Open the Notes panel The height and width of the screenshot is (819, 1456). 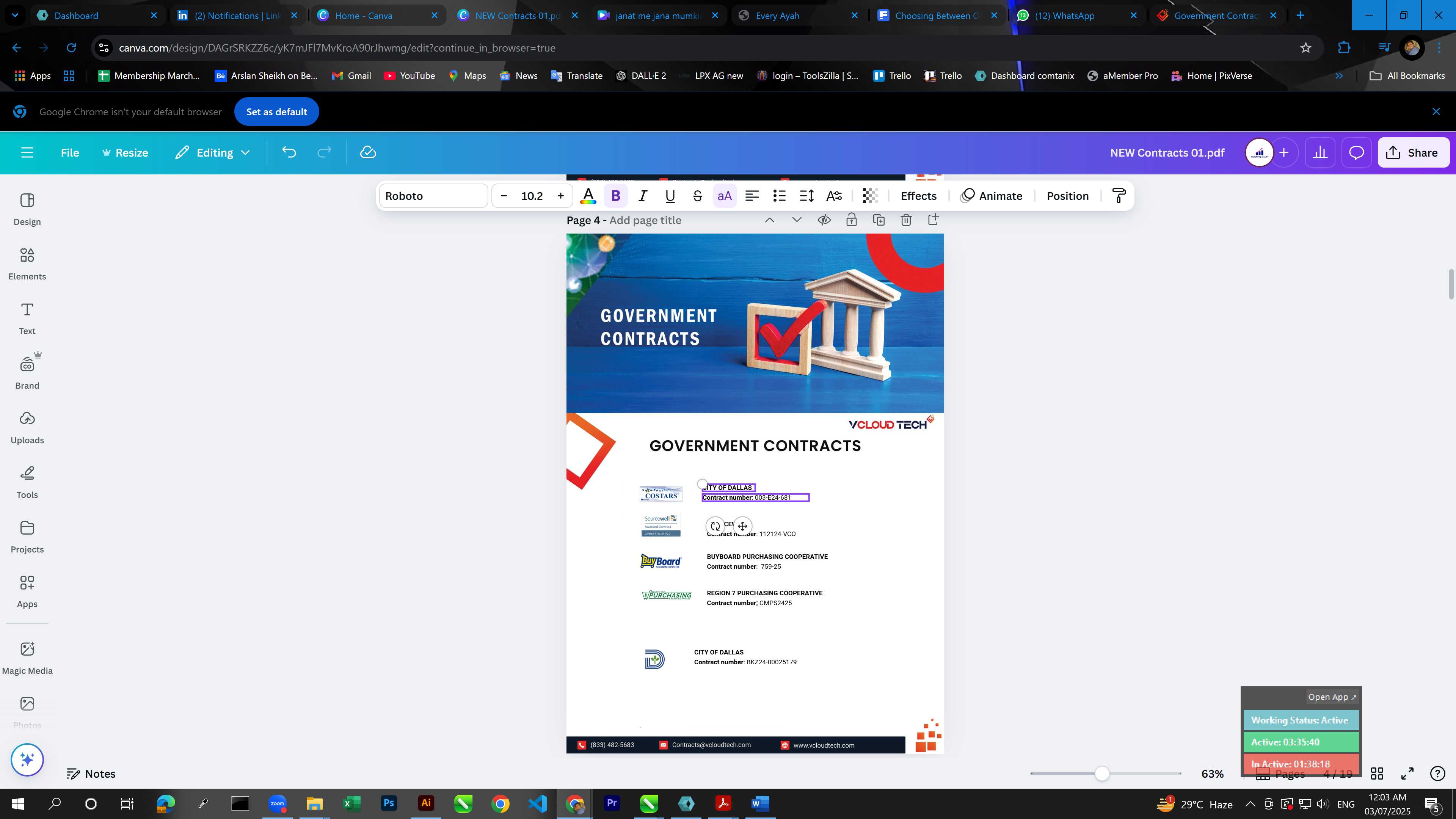point(91,774)
